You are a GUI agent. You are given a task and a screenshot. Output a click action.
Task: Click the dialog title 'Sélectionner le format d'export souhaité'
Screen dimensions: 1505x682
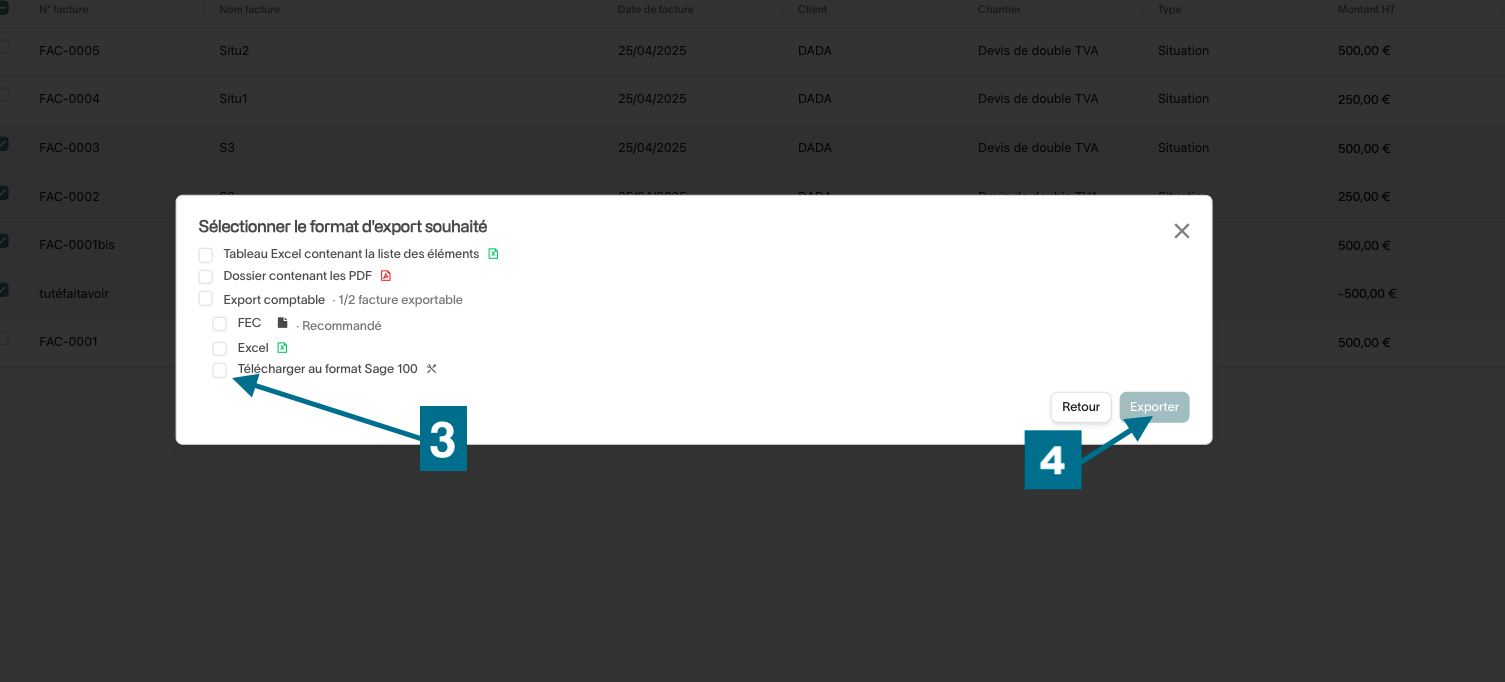(x=343, y=227)
